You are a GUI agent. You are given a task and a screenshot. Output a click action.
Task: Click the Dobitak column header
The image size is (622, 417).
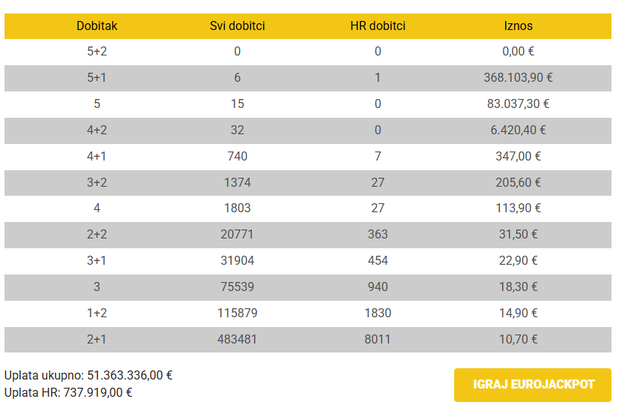click(x=95, y=25)
